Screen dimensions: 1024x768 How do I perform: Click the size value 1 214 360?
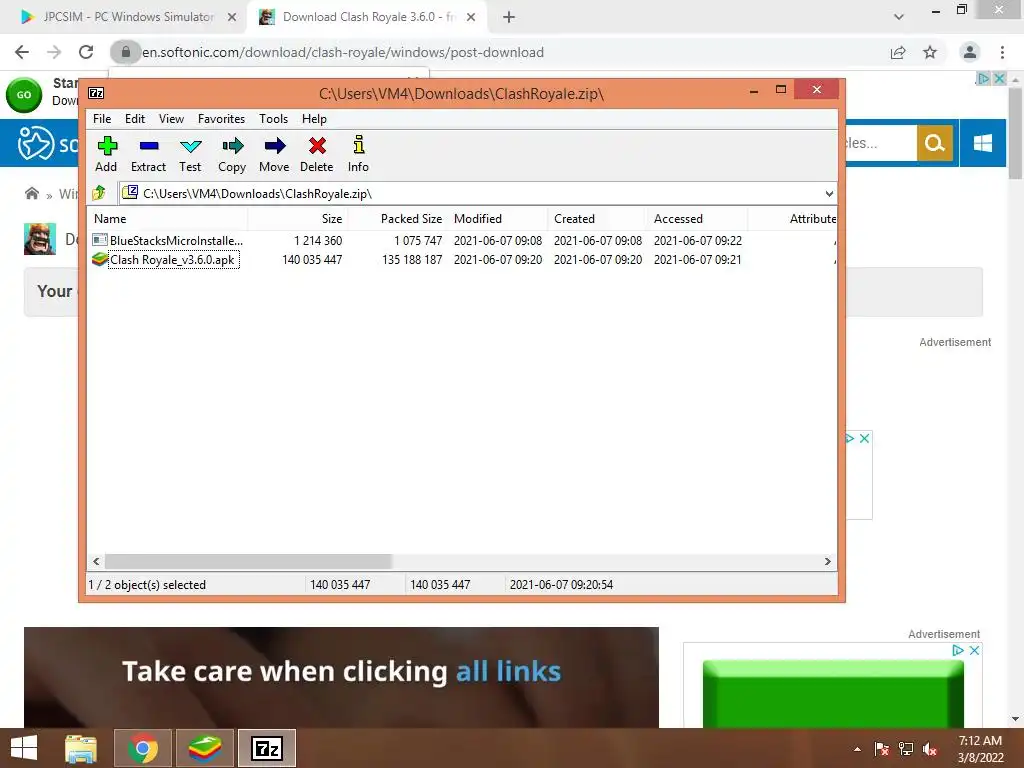318,241
